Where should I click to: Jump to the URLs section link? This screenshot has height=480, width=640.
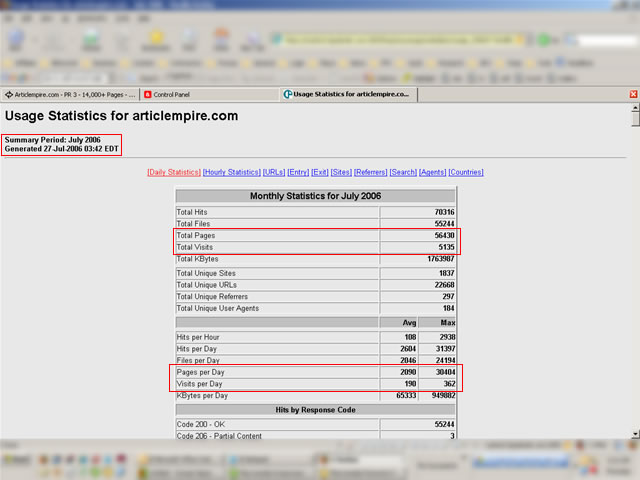coord(273,172)
